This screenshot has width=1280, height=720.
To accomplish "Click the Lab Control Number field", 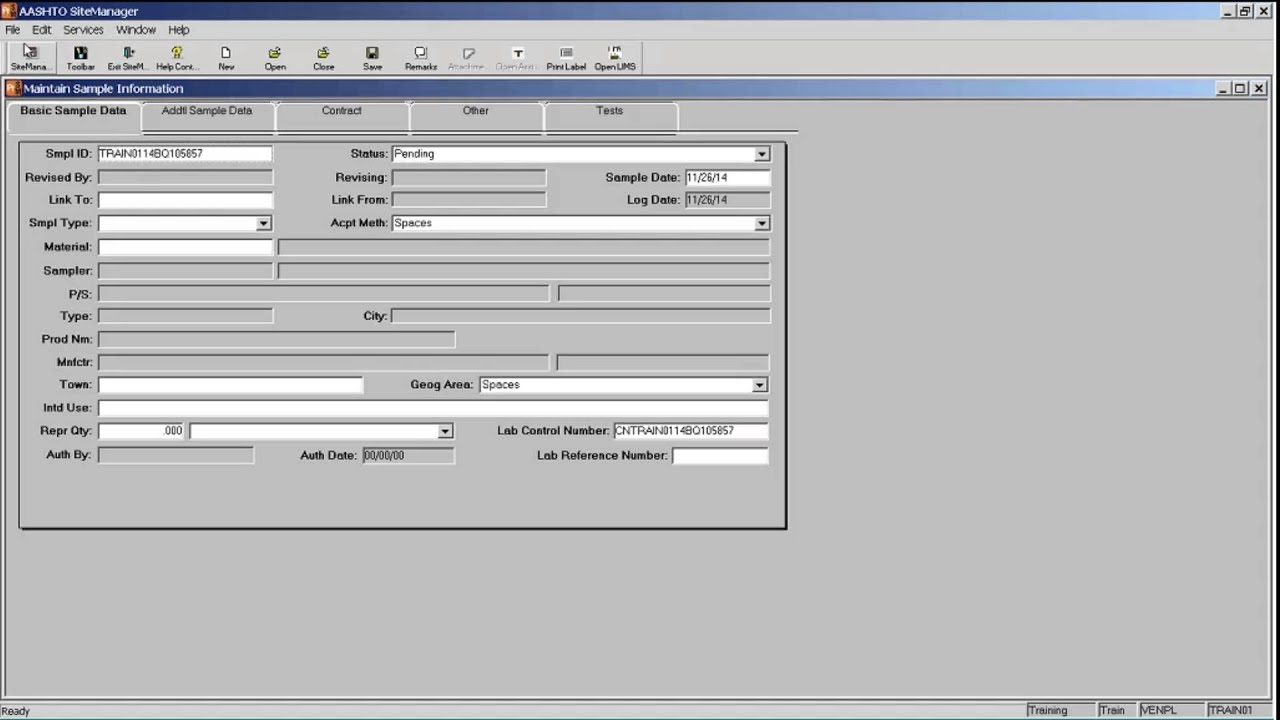I will click(x=691, y=431).
